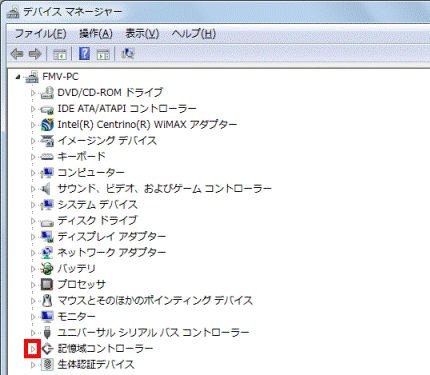Click the コンピューター category icon
The image size is (430, 375).
coord(47,173)
